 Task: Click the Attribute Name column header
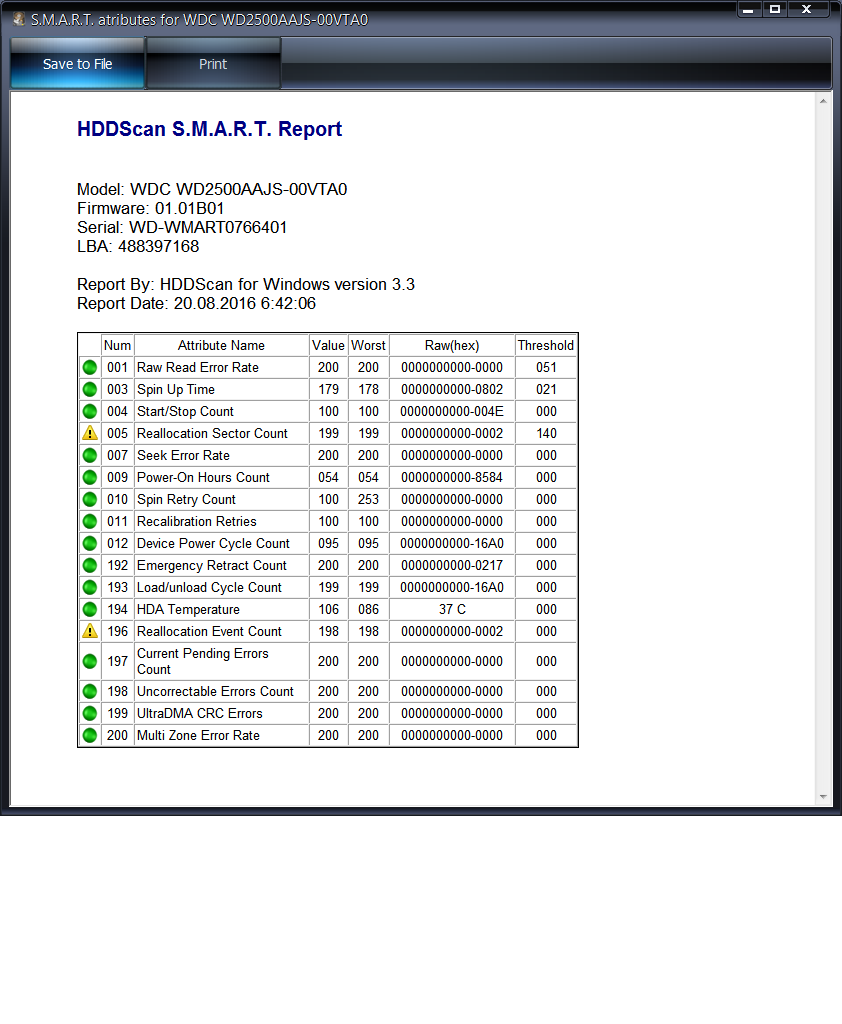click(x=221, y=345)
